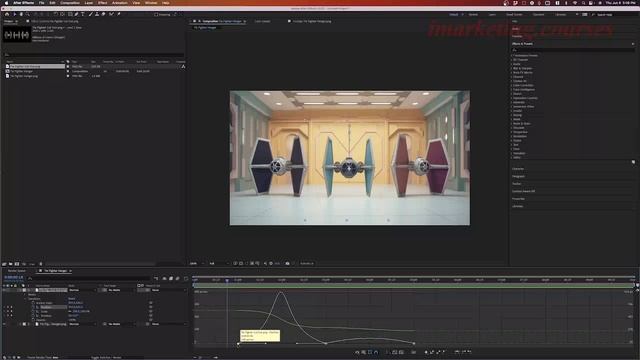Select the Zoom magnifier tool
This screenshot has height=360, width=640.
pyautogui.click(x=27, y=14)
